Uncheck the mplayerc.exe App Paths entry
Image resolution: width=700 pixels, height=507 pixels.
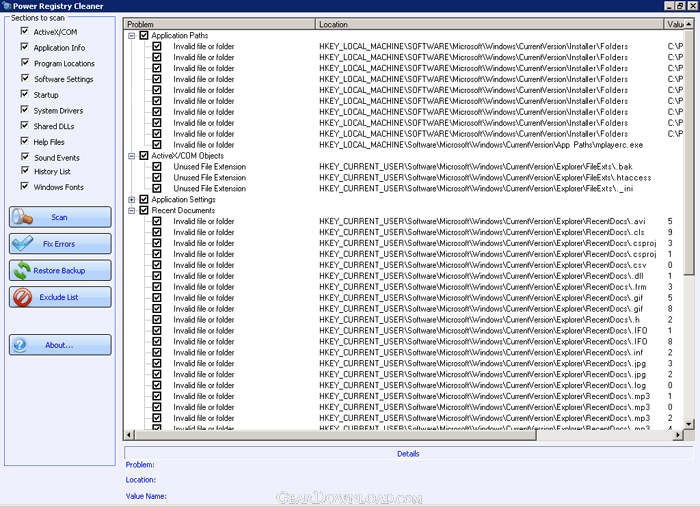click(x=157, y=145)
